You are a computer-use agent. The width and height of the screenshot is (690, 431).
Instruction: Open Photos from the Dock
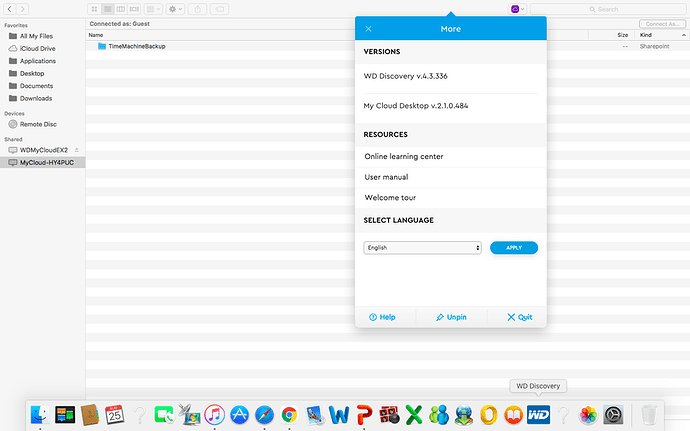click(588, 415)
